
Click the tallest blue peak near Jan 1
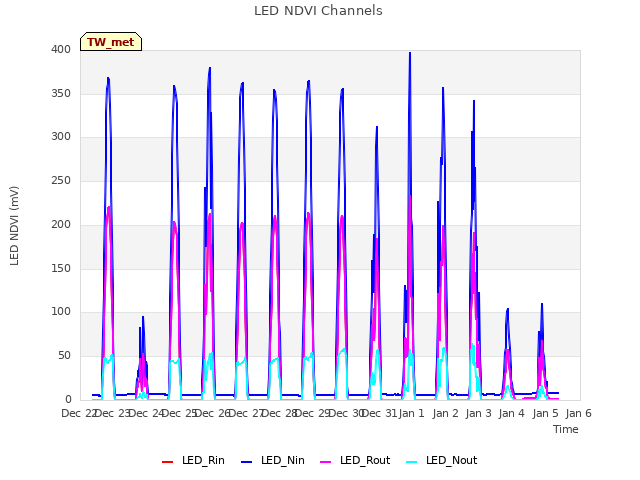pos(410,53)
